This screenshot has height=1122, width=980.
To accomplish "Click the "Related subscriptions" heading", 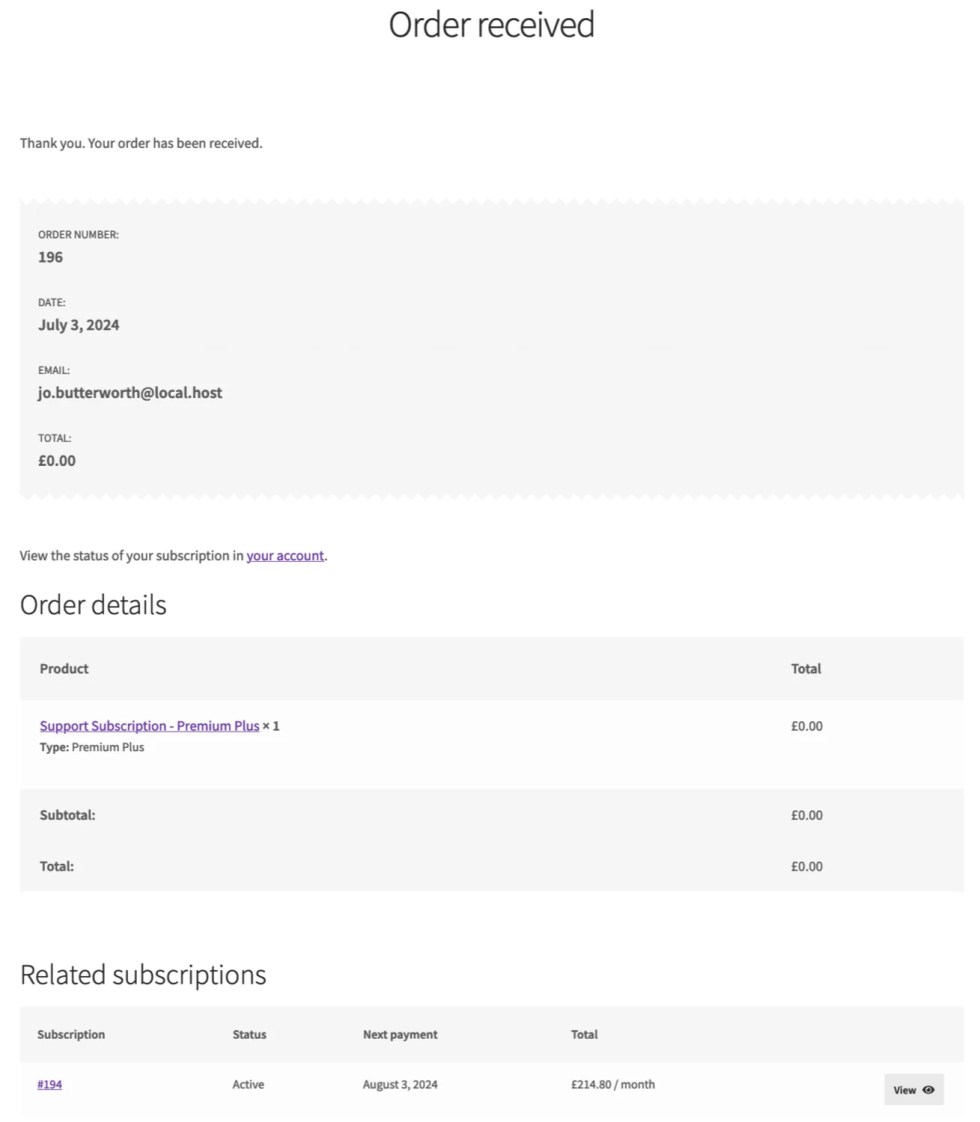I will (x=143, y=975).
